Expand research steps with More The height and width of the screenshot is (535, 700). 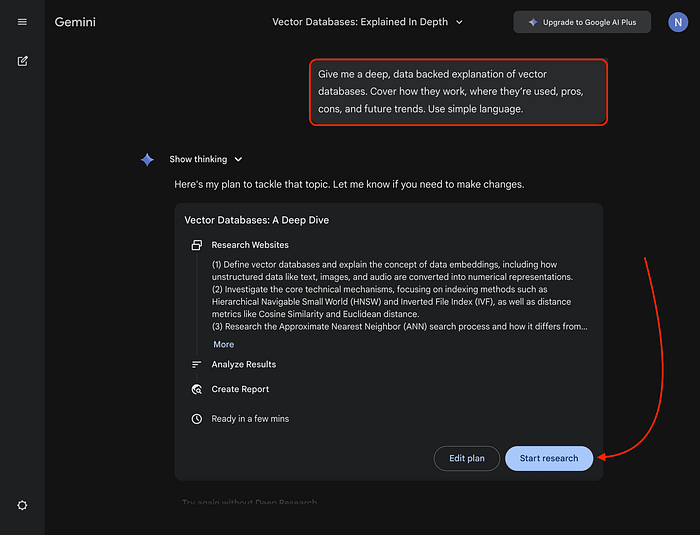[223, 344]
